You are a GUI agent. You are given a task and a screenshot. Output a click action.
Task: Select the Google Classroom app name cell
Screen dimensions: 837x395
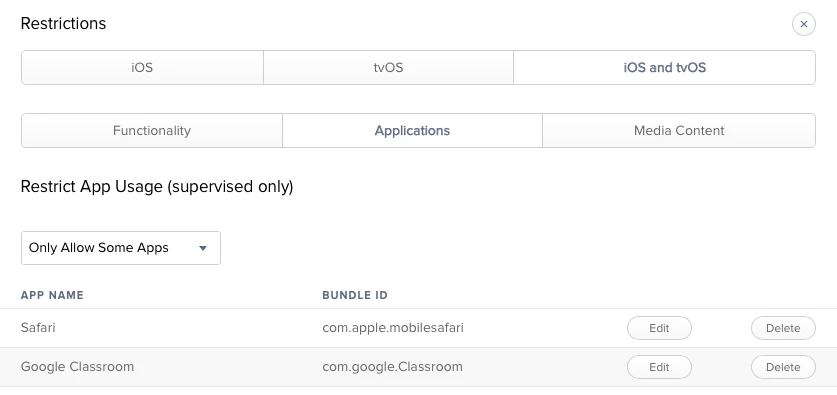click(x=77, y=367)
